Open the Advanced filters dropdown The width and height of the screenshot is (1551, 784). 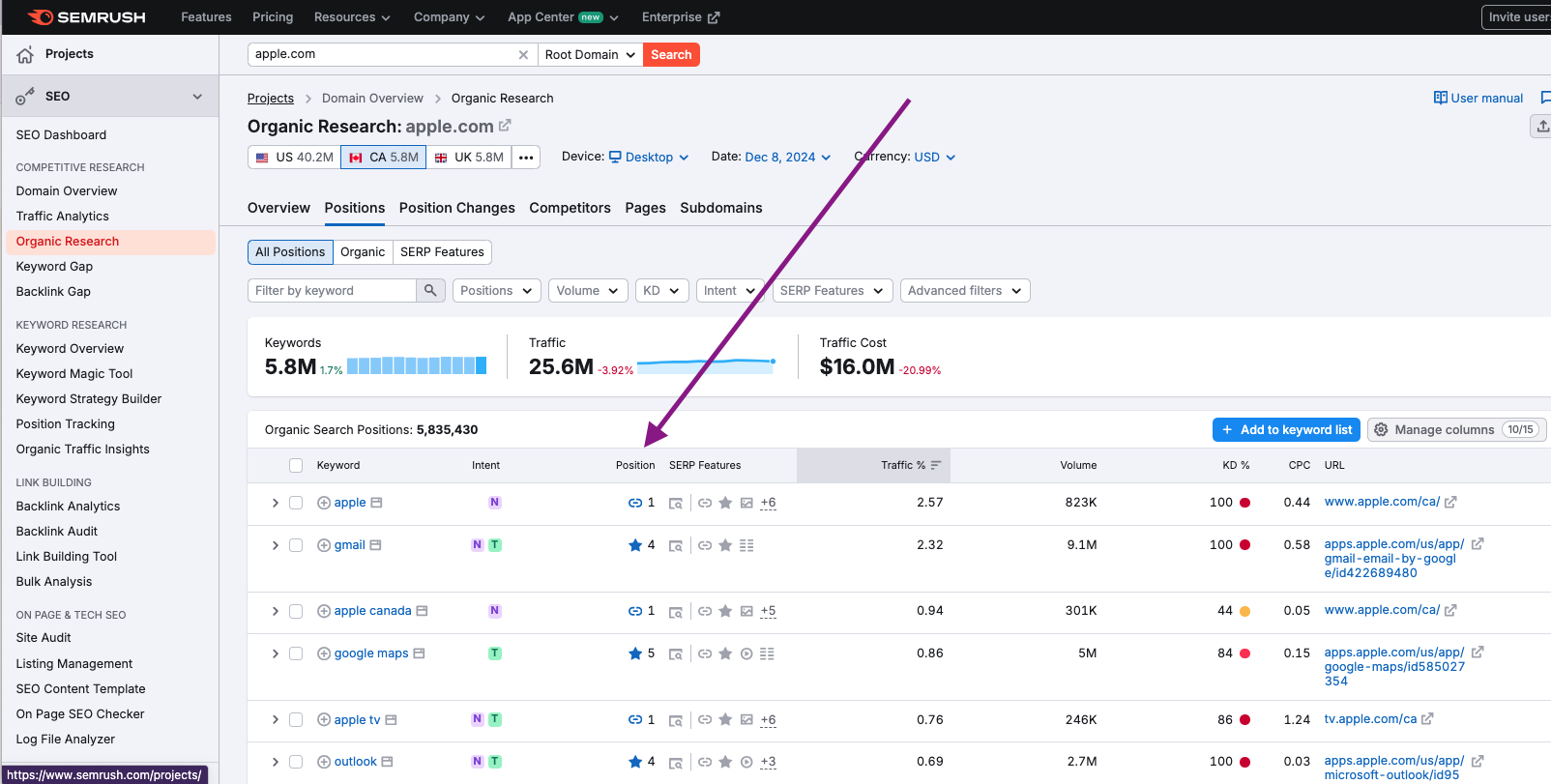[965, 290]
